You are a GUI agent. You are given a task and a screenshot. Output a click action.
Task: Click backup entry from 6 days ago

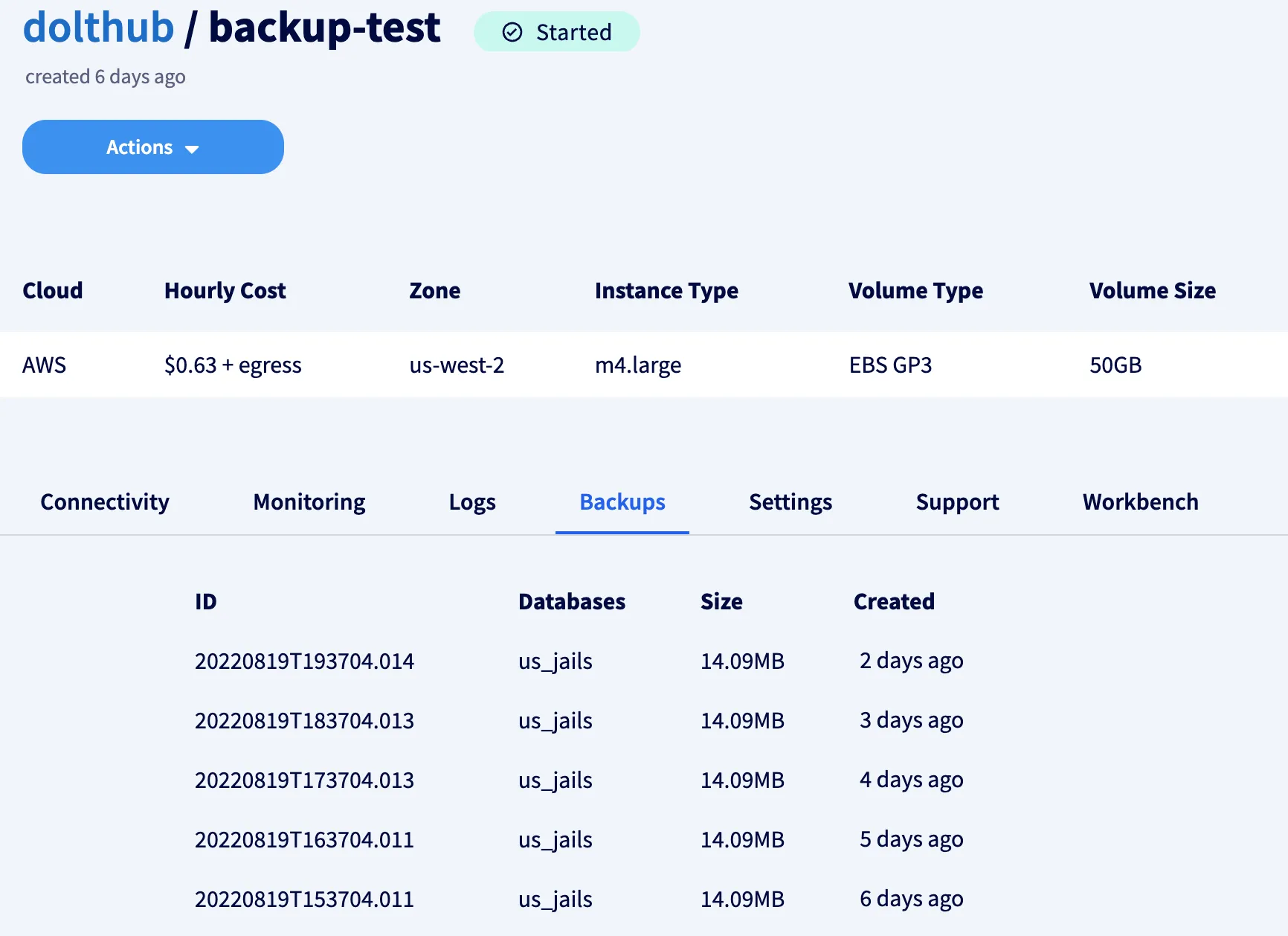tap(305, 899)
